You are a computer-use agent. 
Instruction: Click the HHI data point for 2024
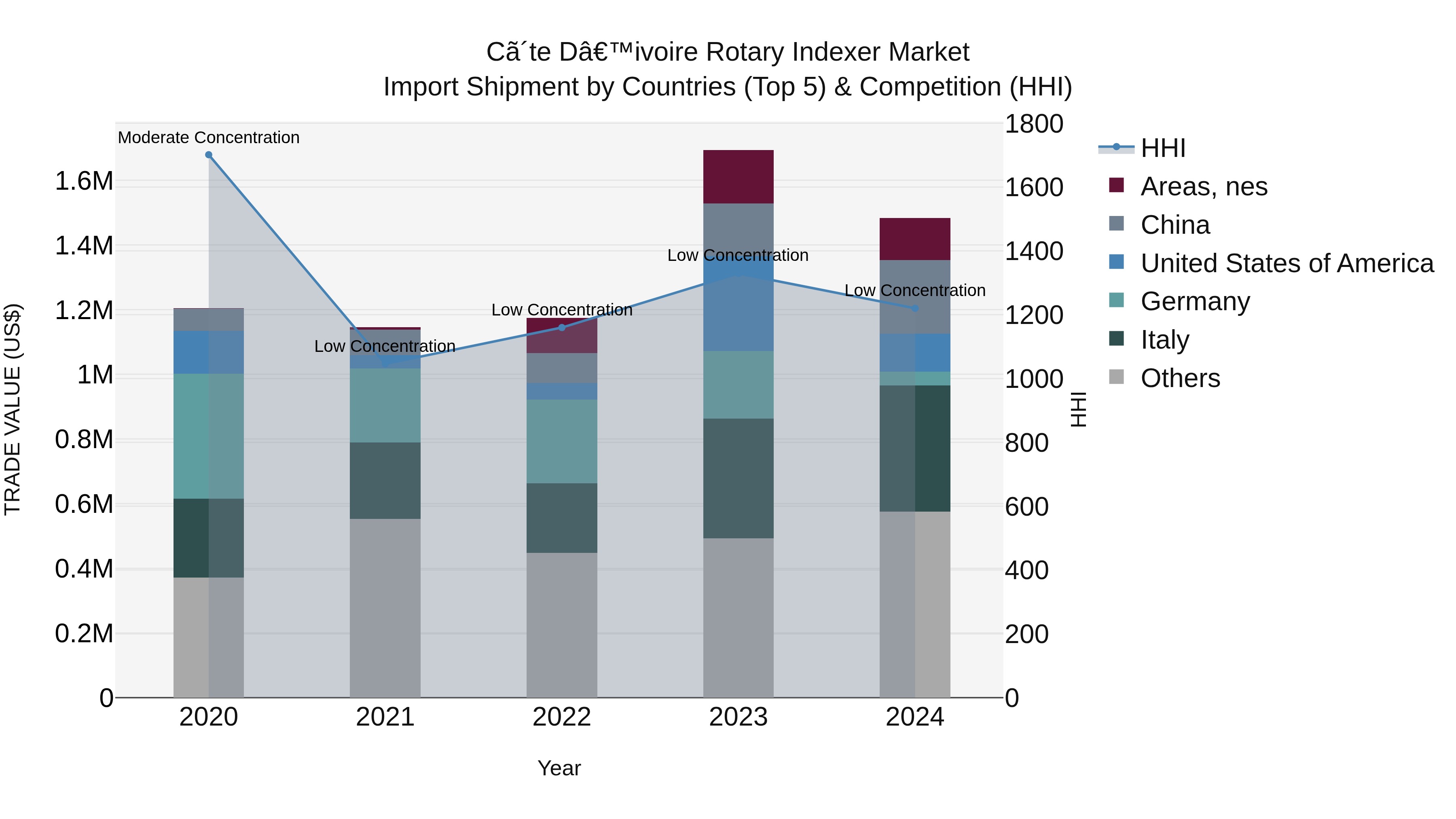[x=915, y=309]
